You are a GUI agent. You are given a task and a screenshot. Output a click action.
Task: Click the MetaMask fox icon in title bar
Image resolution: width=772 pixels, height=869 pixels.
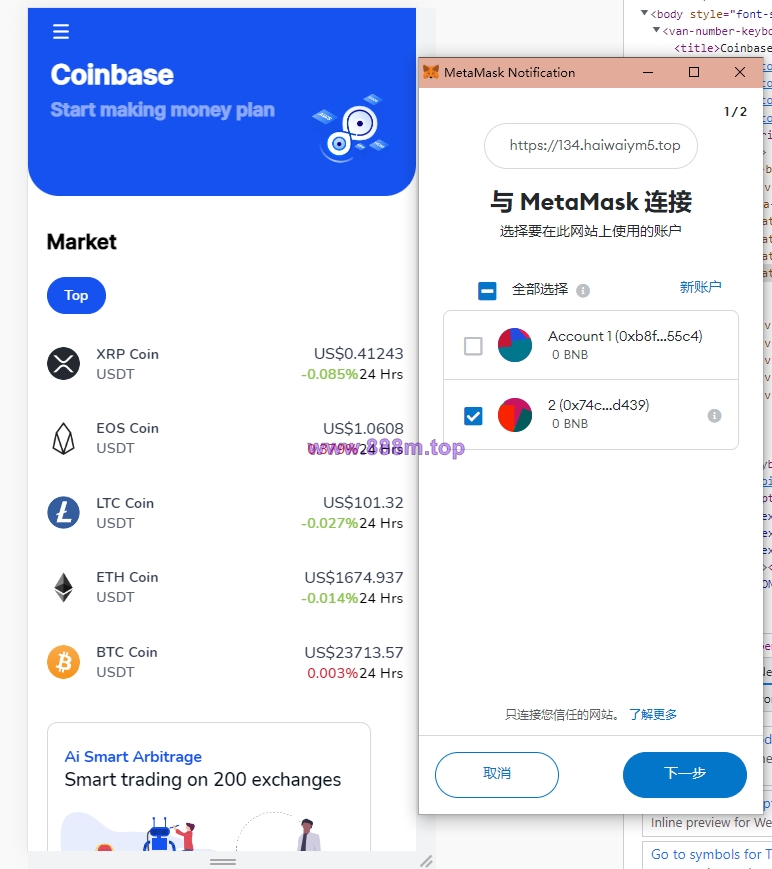pyautogui.click(x=431, y=72)
